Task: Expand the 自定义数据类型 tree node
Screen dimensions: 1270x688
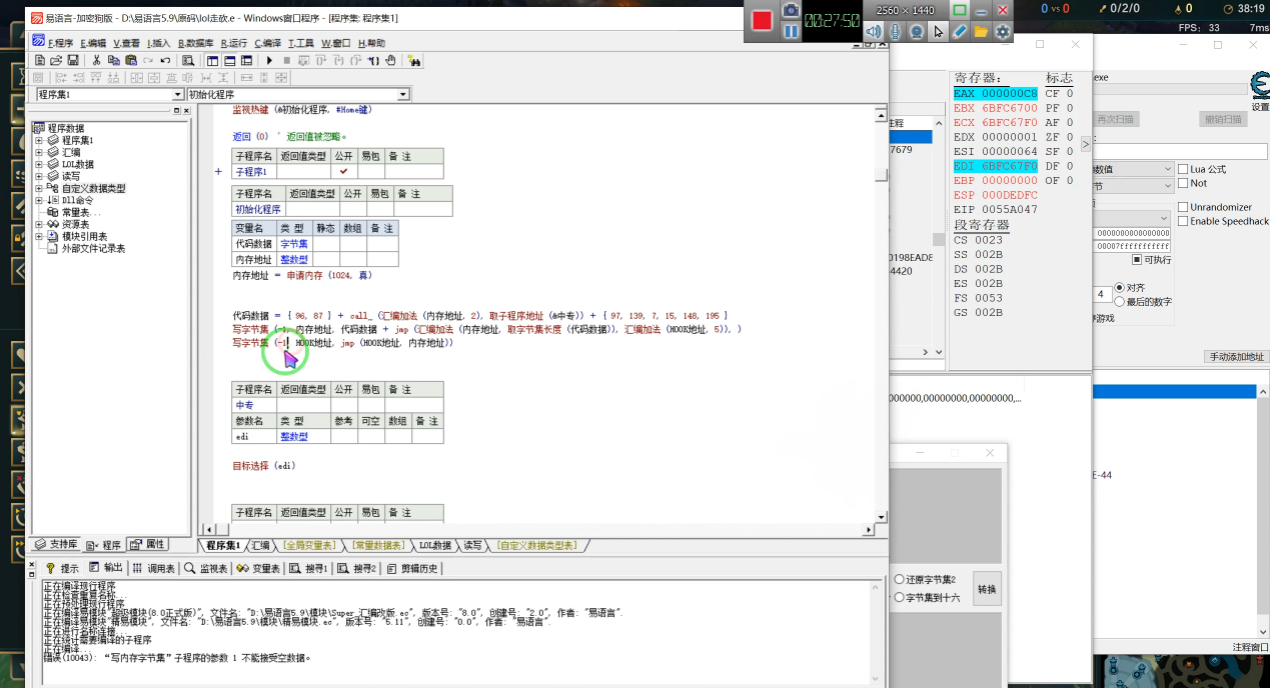Action: pyautogui.click(x=39, y=188)
